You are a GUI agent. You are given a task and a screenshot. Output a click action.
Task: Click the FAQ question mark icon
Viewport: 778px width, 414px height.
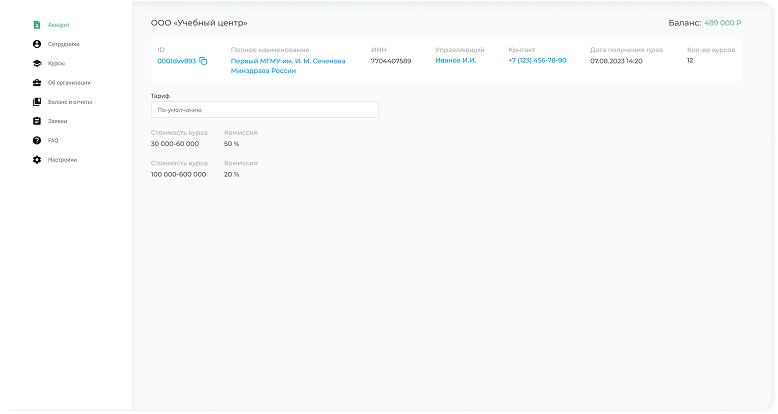click(37, 140)
